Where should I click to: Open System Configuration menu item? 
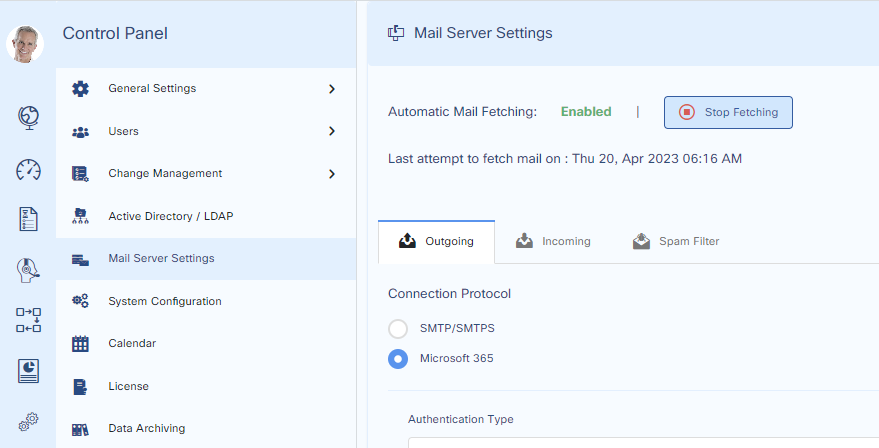[x=164, y=301]
